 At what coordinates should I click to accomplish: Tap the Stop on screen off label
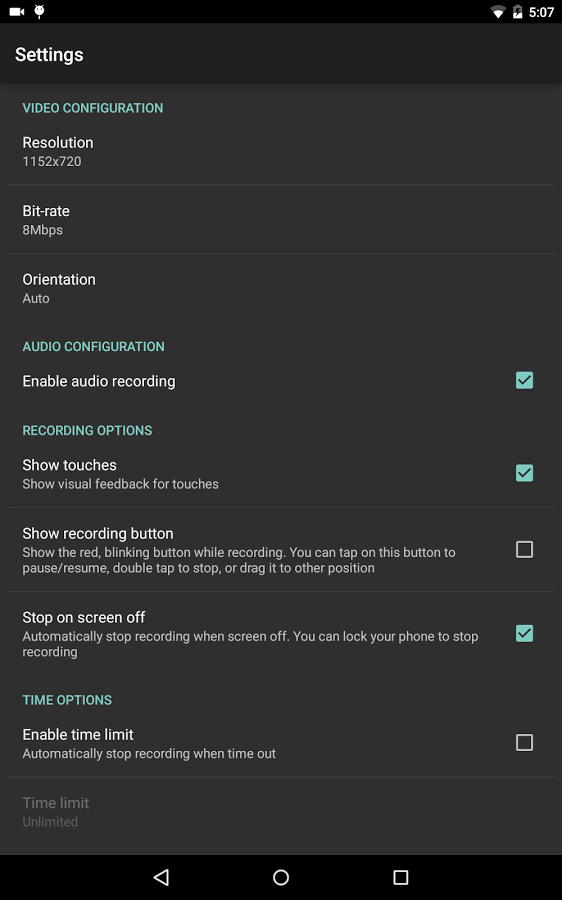coord(84,617)
